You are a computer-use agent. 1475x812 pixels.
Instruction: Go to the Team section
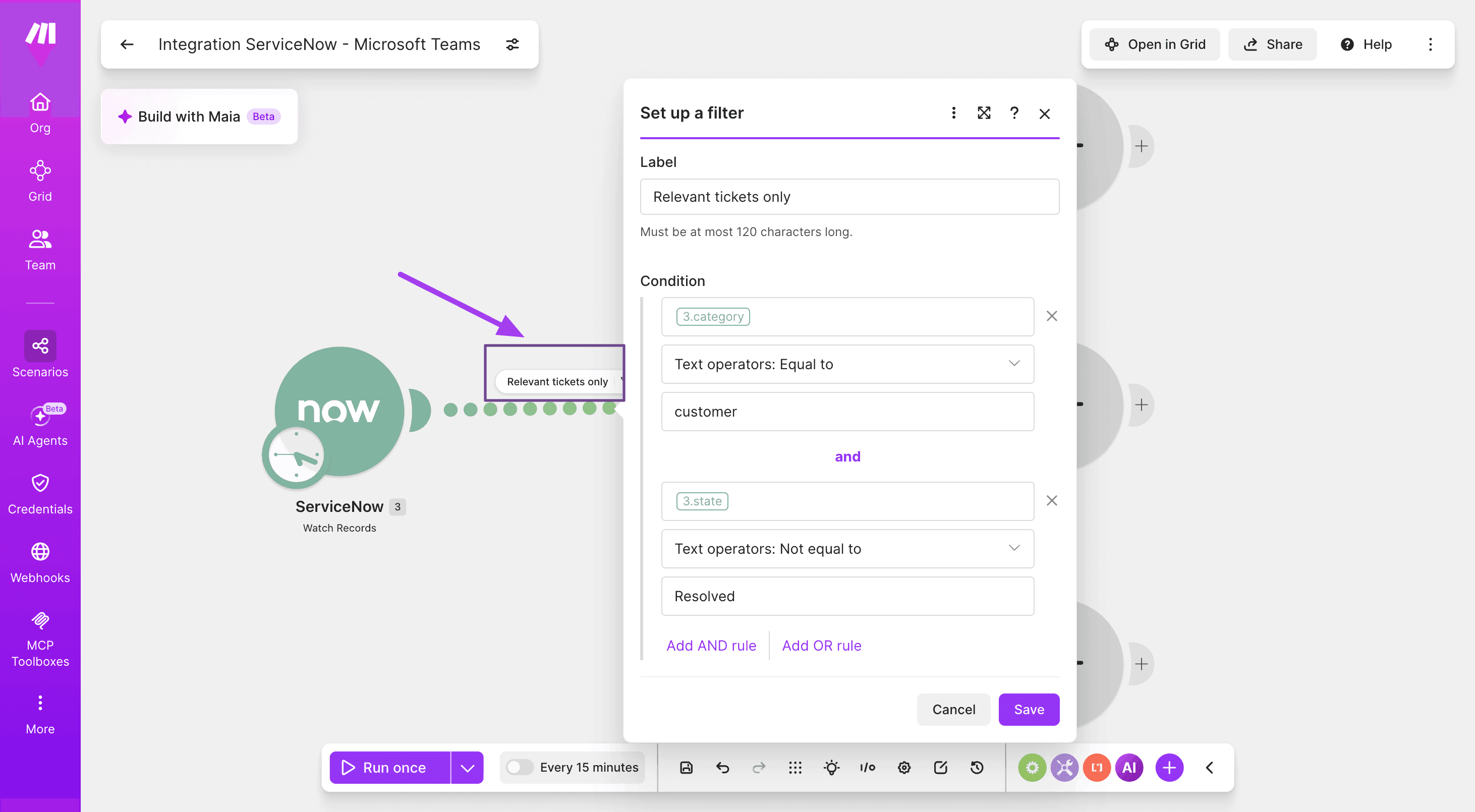pos(40,250)
